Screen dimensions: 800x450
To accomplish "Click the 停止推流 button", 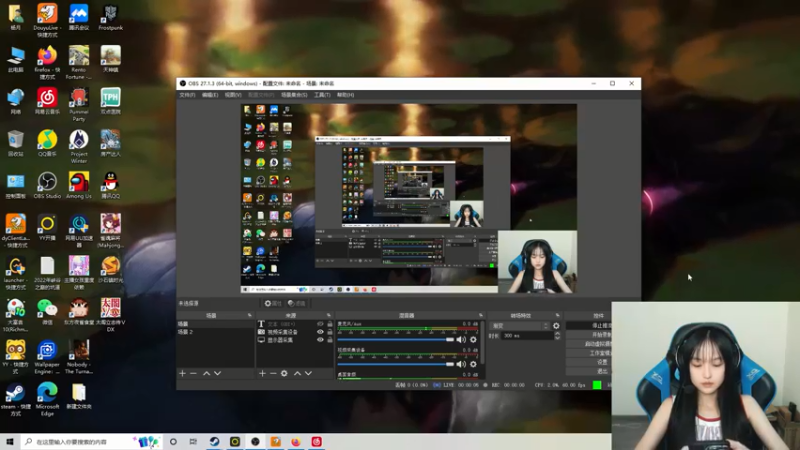I will point(589,326).
